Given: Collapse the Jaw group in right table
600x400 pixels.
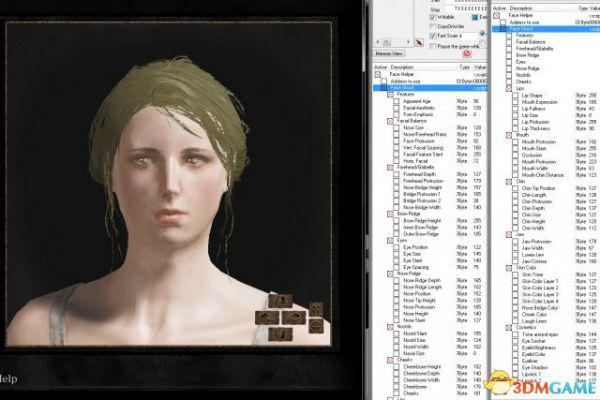Looking at the screenshot, I should tap(509, 234).
